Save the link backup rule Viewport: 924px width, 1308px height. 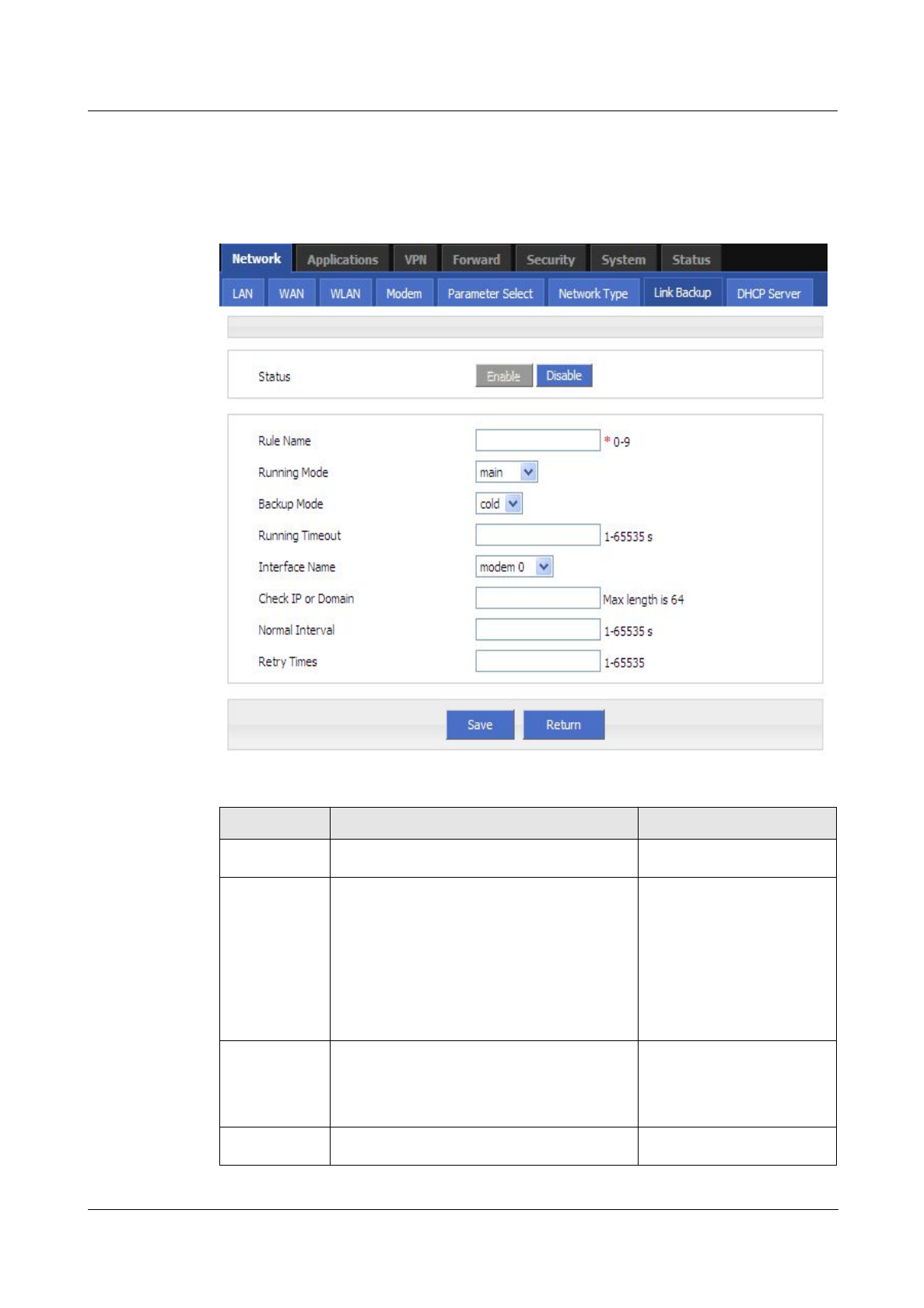click(480, 724)
